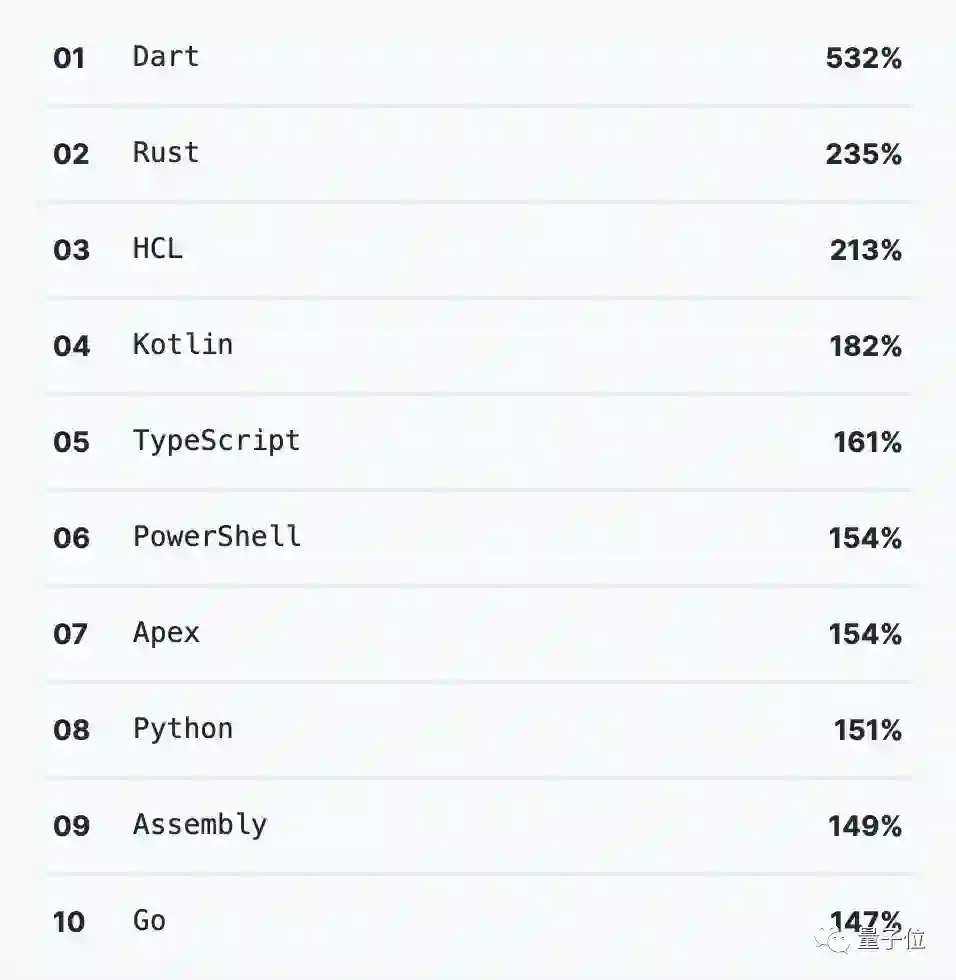Click the Go language name

coord(150,920)
